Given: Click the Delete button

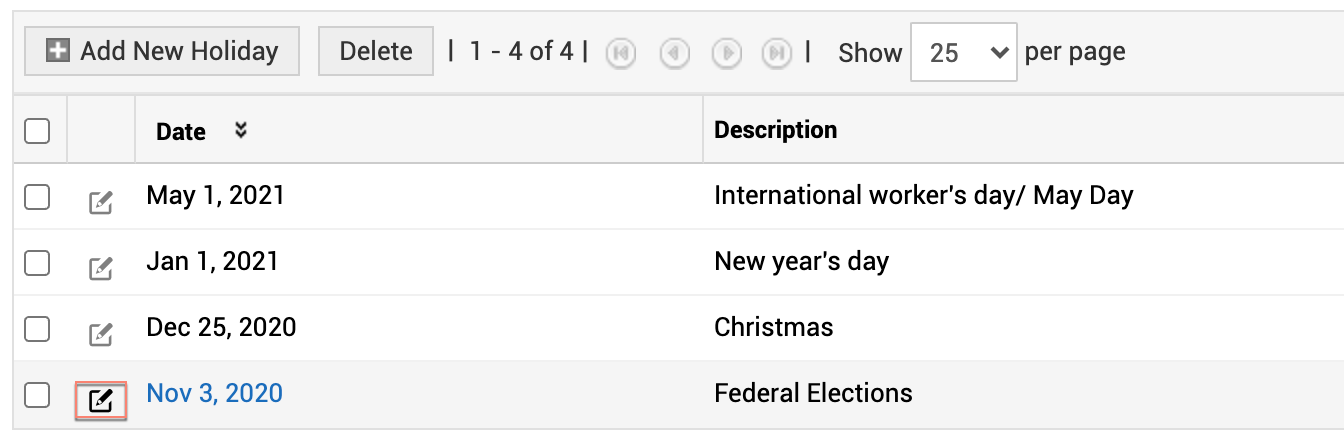Looking at the screenshot, I should (376, 51).
